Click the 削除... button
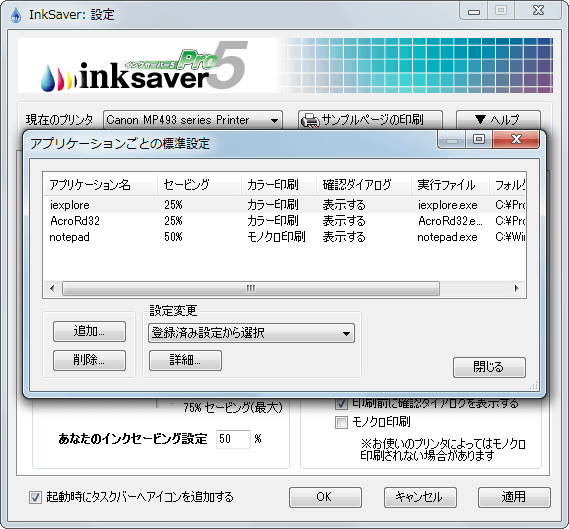 (x=89, y=360)
